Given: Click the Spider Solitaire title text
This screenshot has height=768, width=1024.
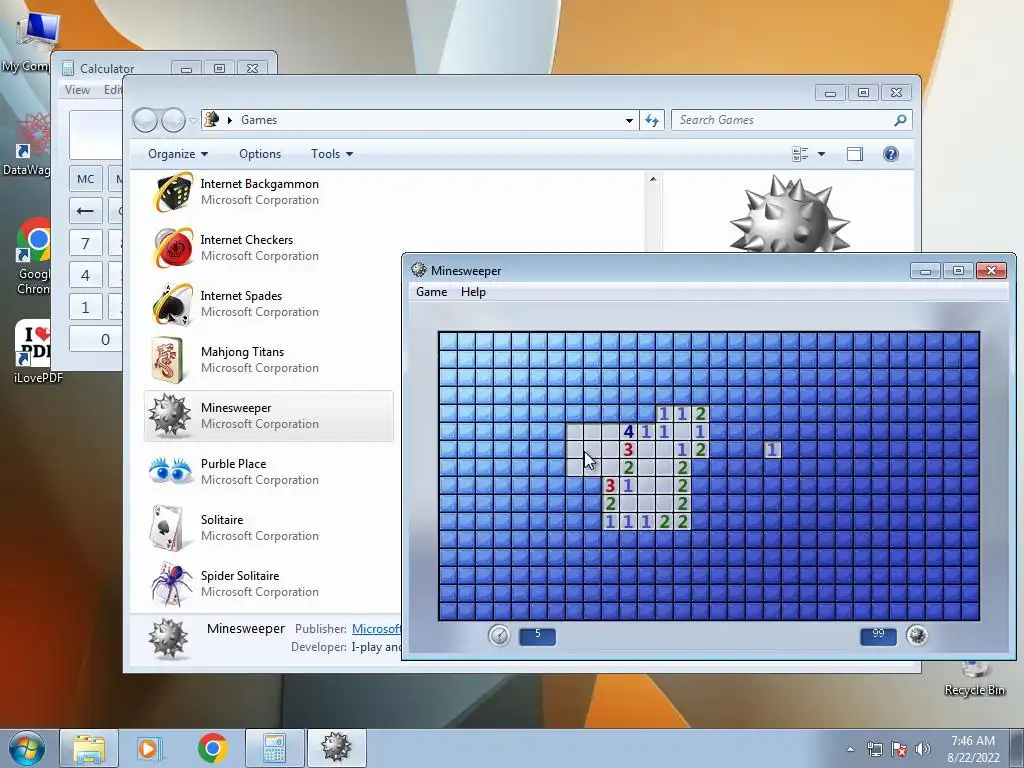Looking at the screenshot, I should (240, 576).
